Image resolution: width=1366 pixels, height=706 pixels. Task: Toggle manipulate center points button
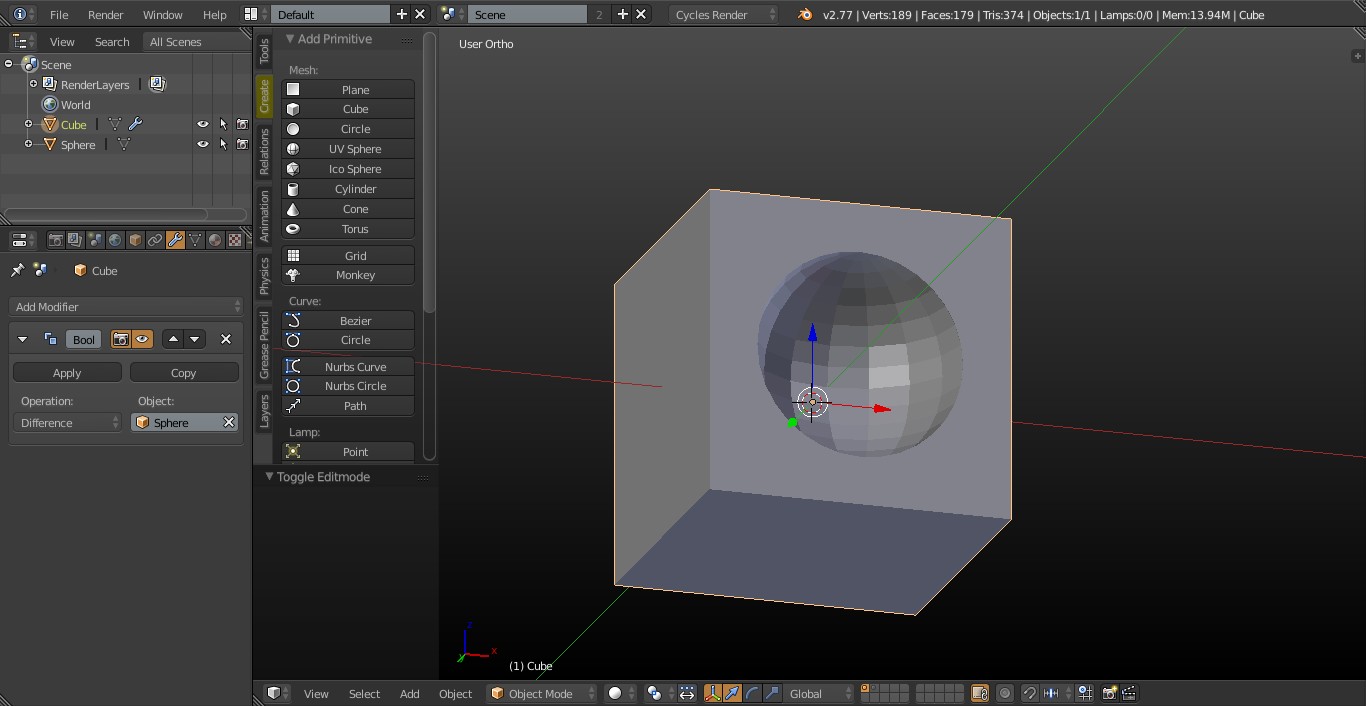click(x=687, y=693)
